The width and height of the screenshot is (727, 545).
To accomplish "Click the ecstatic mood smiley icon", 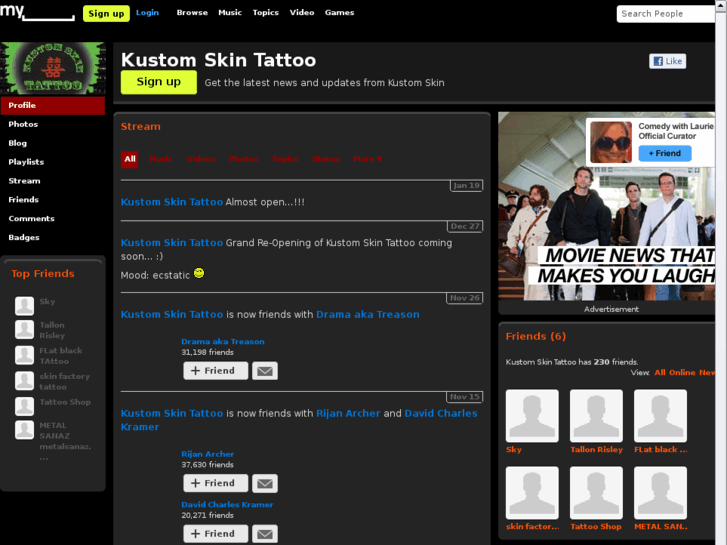I will tap(199, 273).
